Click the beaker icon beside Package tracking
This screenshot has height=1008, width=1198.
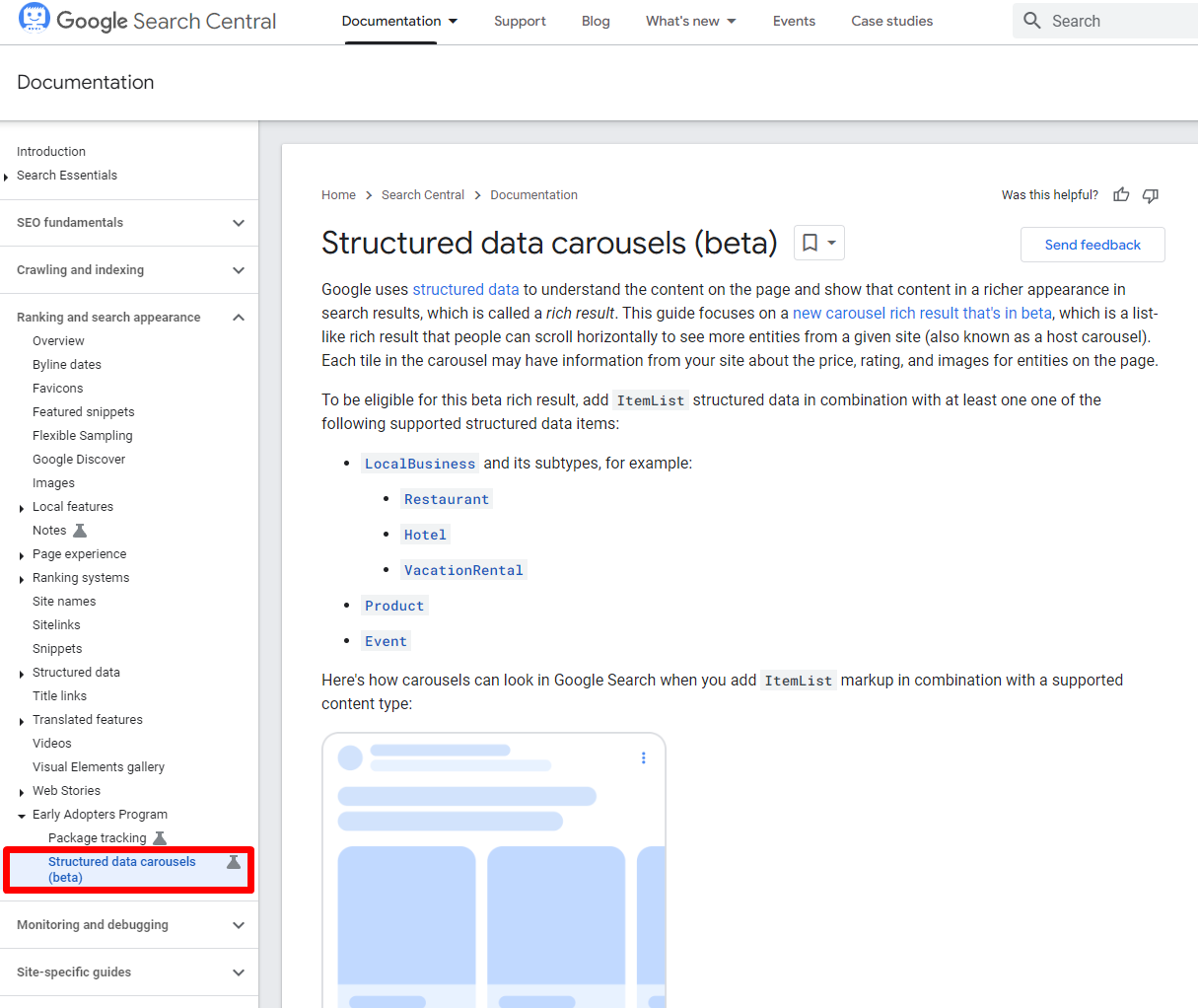(160, 838)
